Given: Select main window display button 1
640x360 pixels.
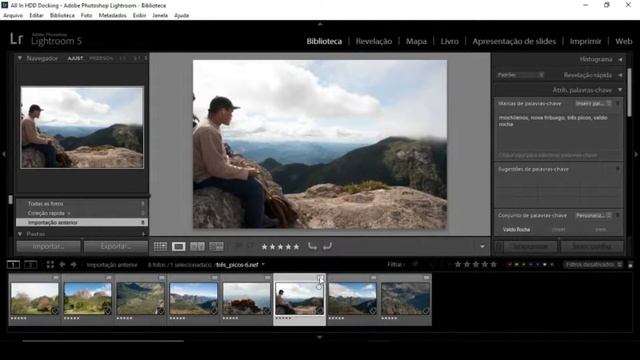Looking at the screenshot, I should [13, 264].
